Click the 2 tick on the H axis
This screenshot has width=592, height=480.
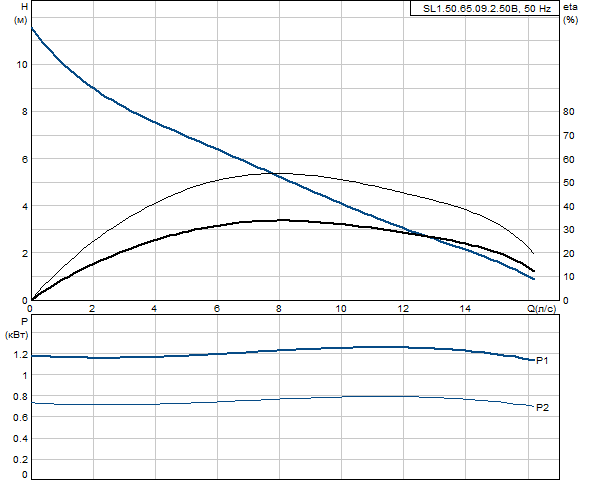[25, 254]
